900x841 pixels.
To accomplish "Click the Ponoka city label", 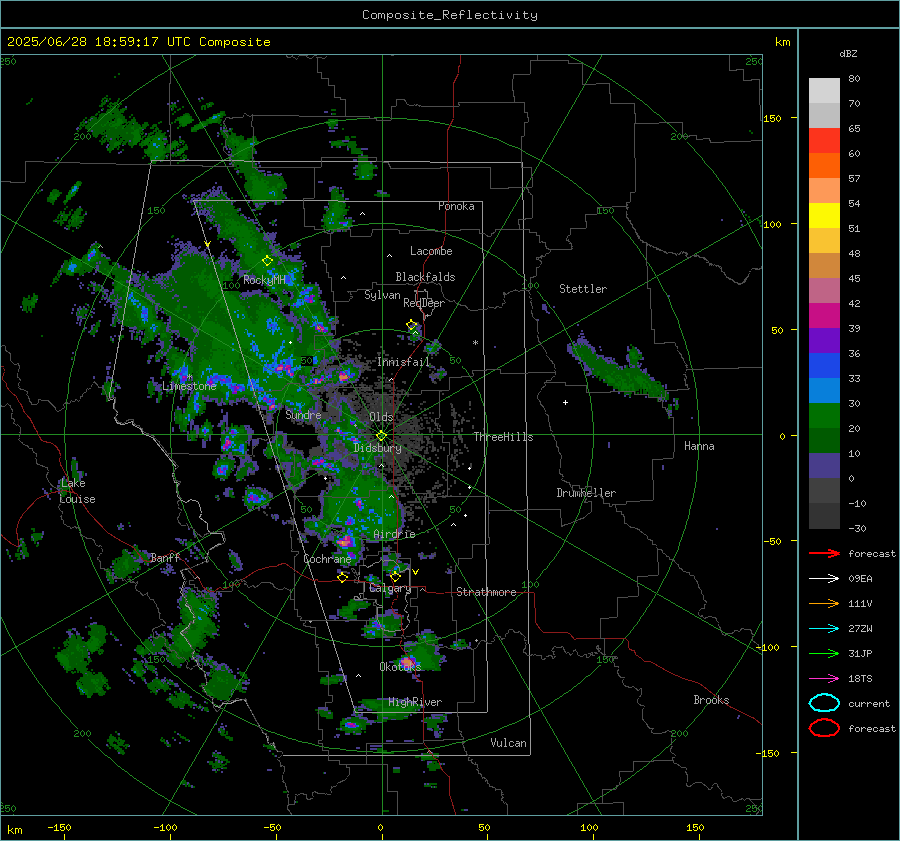I will click(456, 206).
